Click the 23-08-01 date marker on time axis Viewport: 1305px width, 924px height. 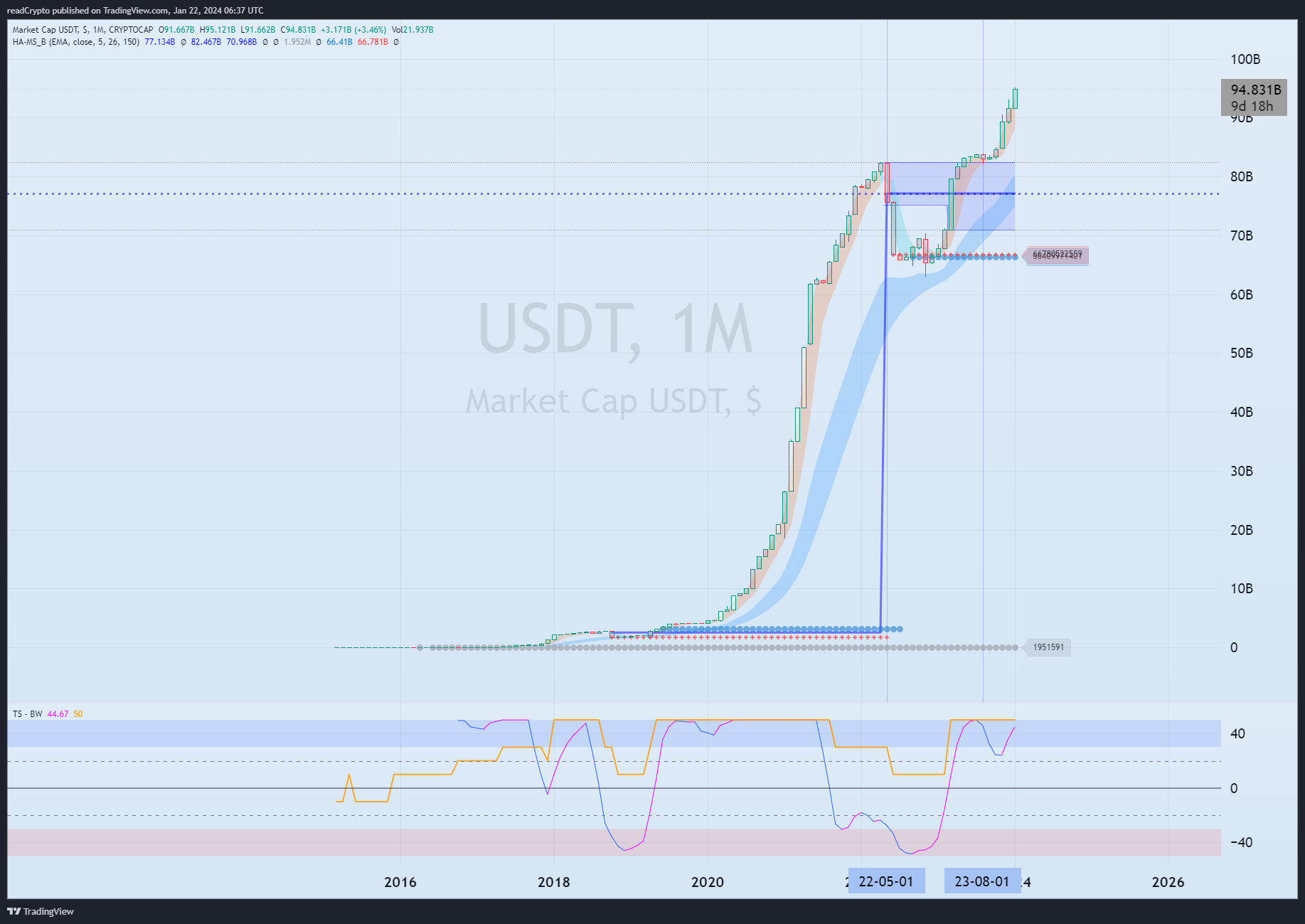pos(982,881)
